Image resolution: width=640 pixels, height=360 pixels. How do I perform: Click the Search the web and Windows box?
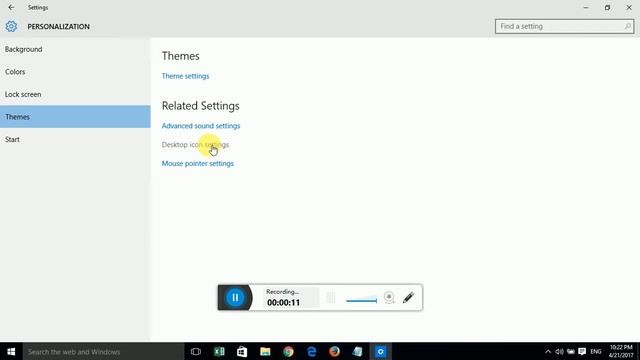point(103,351)
